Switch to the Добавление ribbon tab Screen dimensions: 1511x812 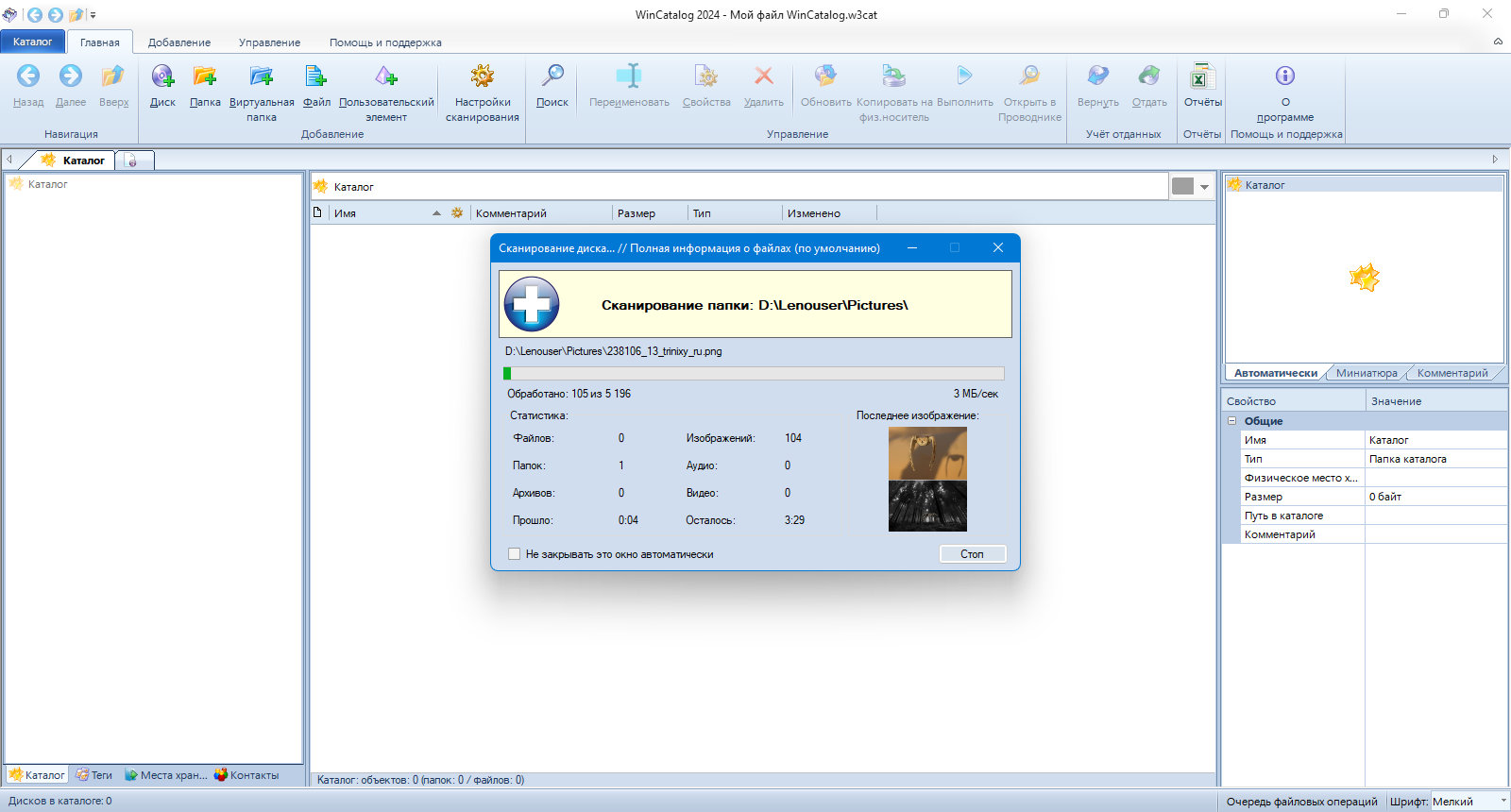179,42
